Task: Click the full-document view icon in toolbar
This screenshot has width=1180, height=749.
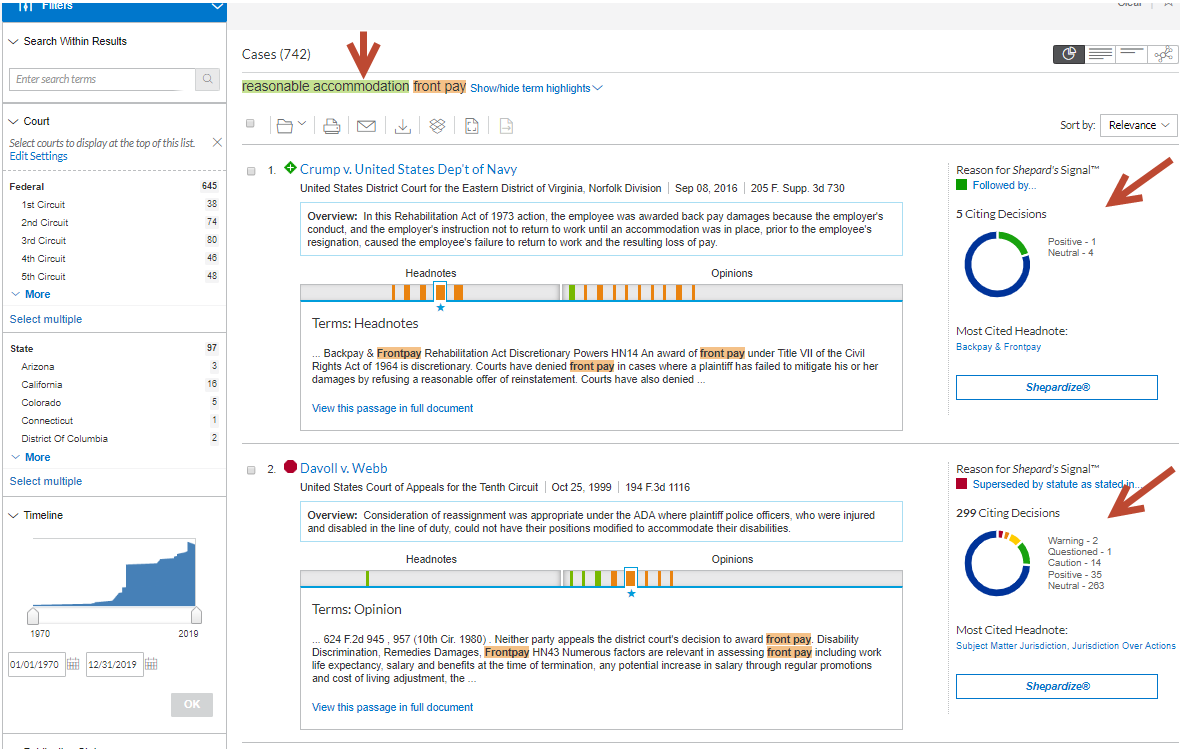Action: click(x=472, y=126)
